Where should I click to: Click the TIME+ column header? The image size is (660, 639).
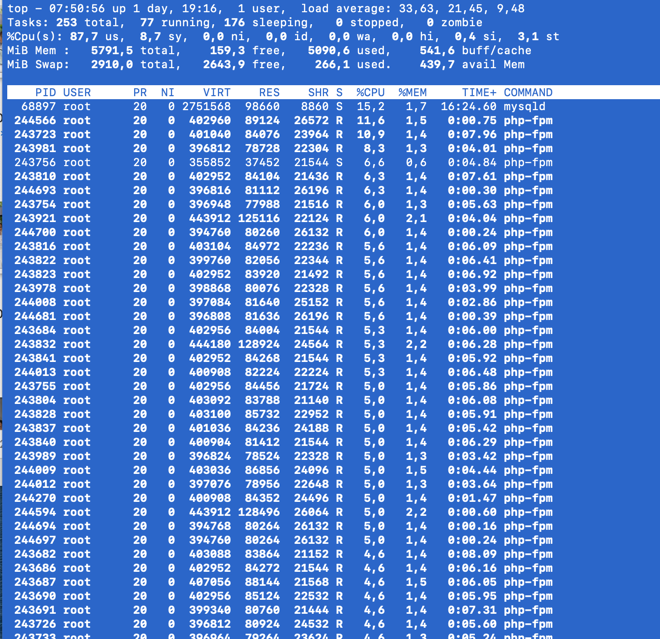point(478,92)
